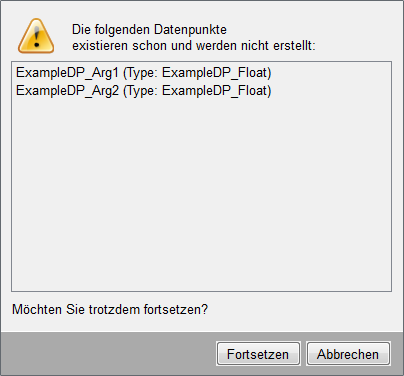Cancel using the Abbrechen button
The height and width of the screenshot is (376, 404).
click(348, 354)
